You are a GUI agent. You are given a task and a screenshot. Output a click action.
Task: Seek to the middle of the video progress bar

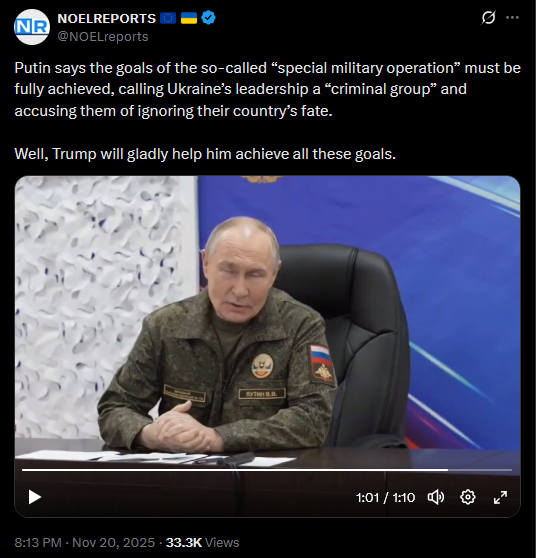[x=267, y=470]
